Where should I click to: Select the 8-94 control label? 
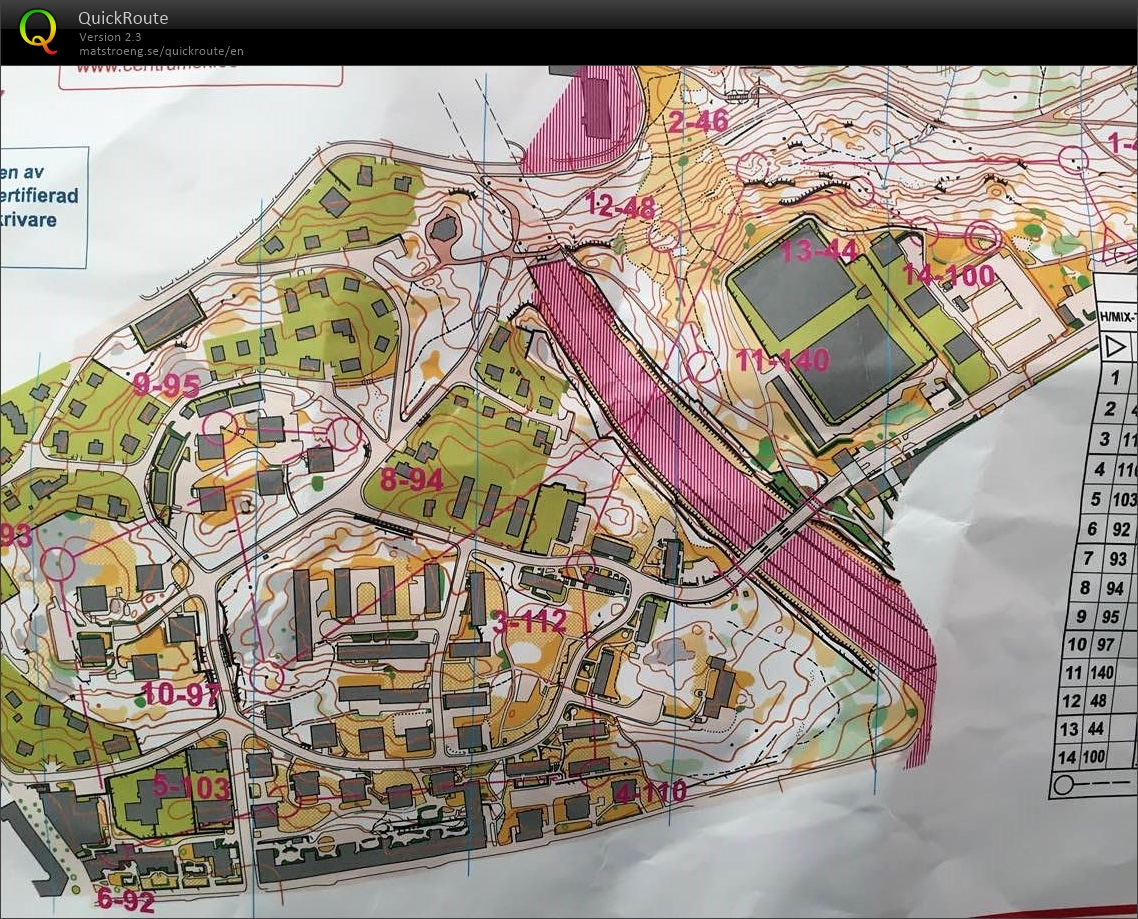coord(412,480)
